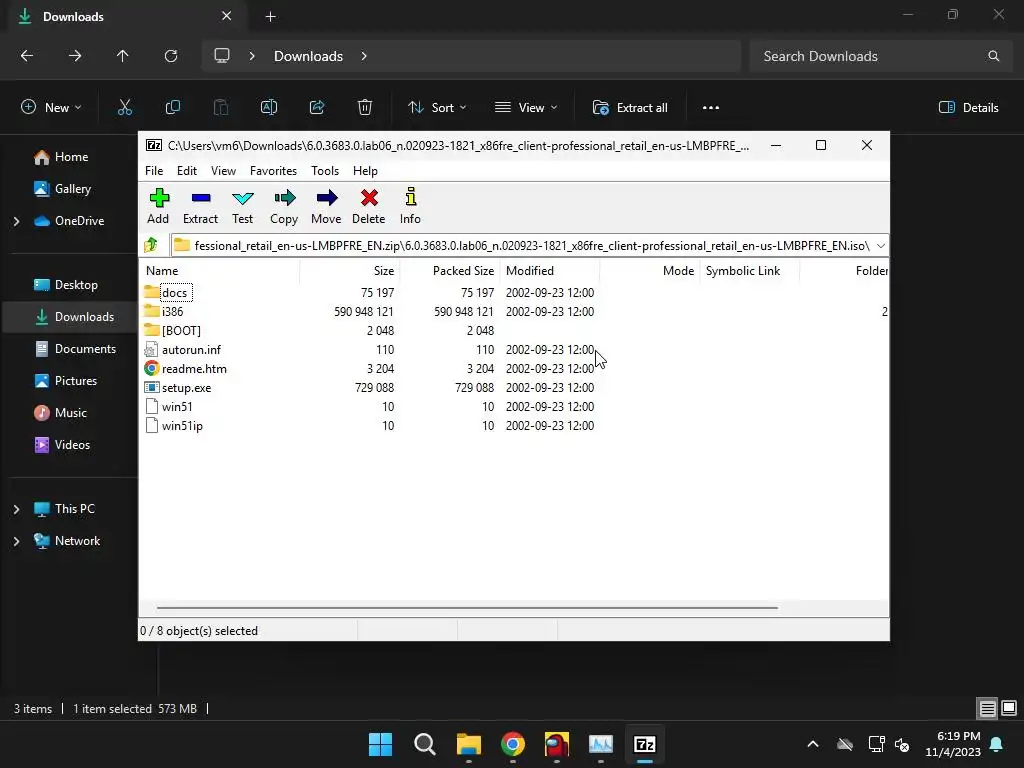
Task: Add a new Explorer tab
Action: pos(270,16)
